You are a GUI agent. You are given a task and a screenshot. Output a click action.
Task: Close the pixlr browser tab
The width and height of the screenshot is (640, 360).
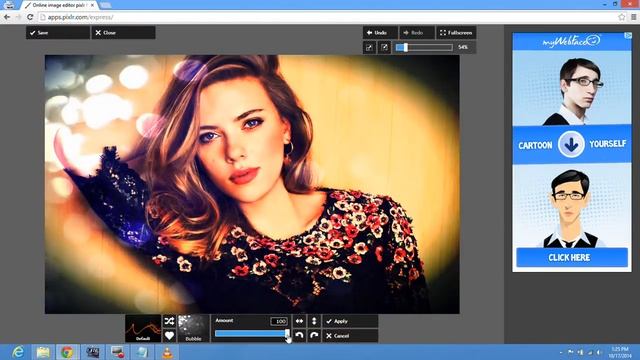(93, 5)
